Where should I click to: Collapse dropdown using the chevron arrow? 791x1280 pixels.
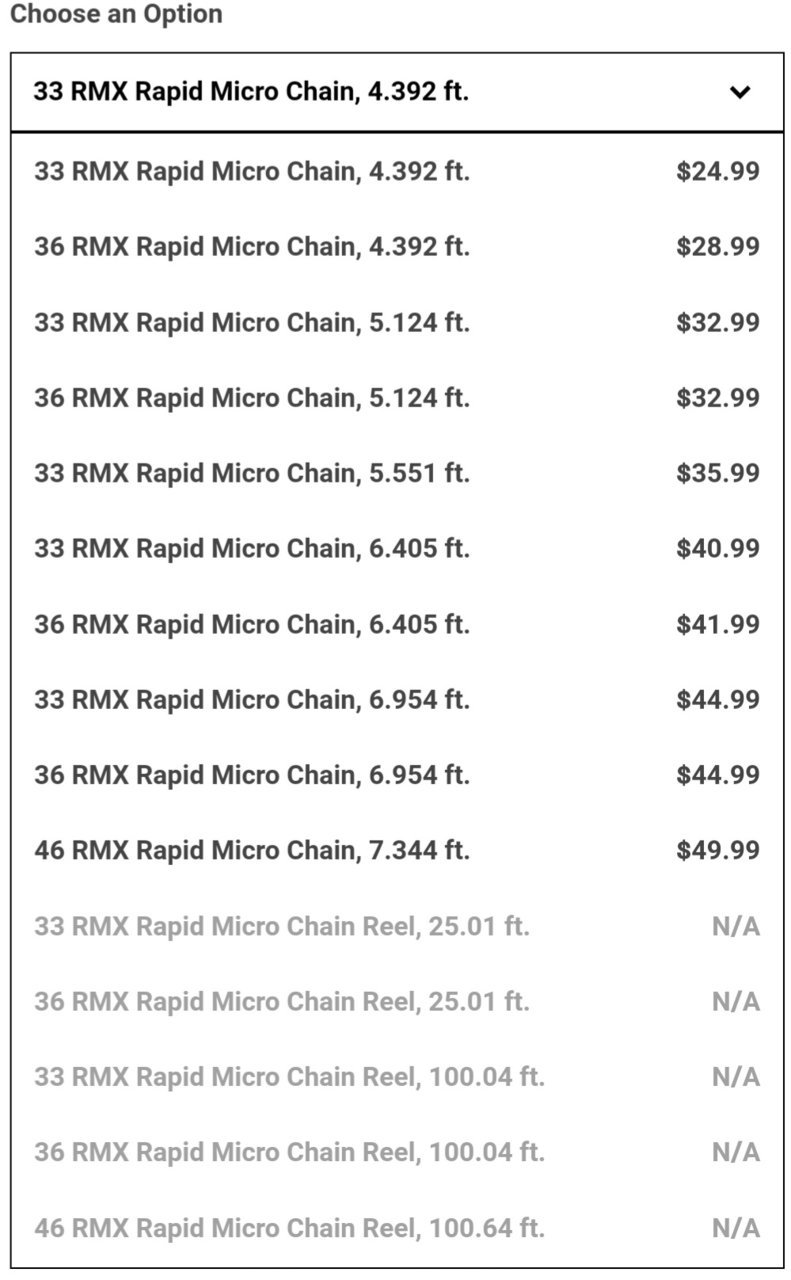(x=739, y=92)
